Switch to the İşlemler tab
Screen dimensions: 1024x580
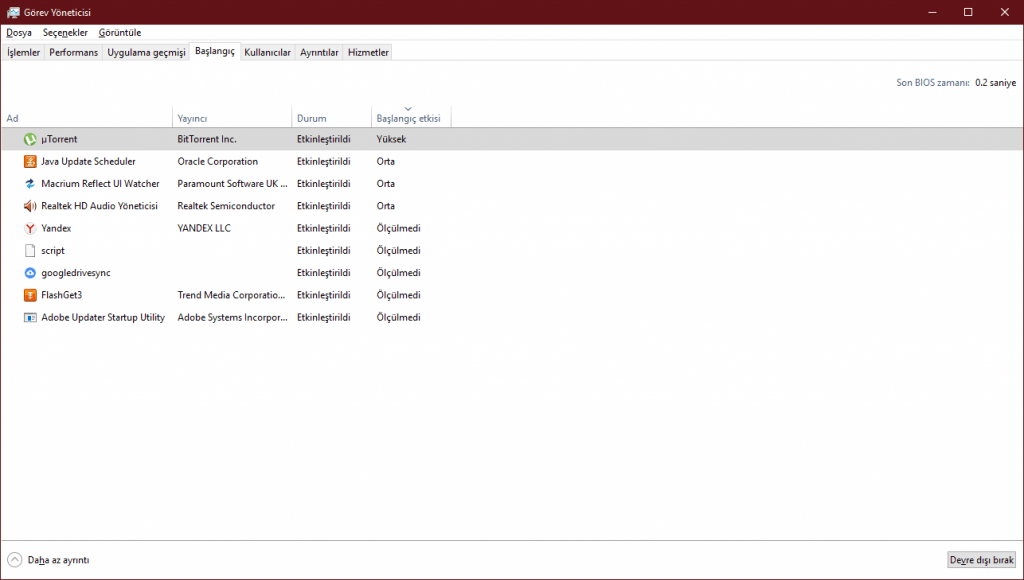point(24,52)
